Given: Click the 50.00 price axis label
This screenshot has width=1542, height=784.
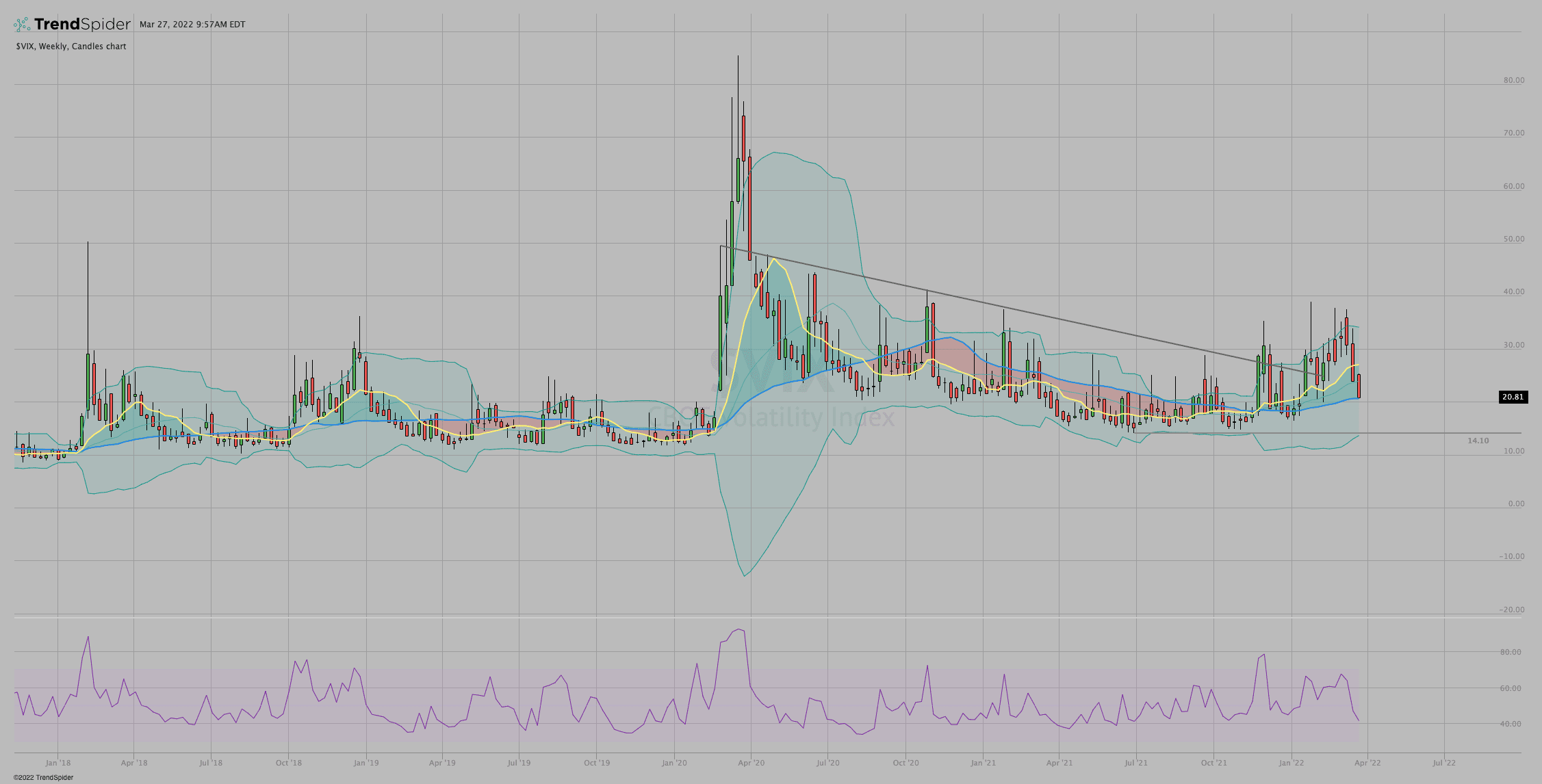Looking at the screenshot, I should [1514, 239].
